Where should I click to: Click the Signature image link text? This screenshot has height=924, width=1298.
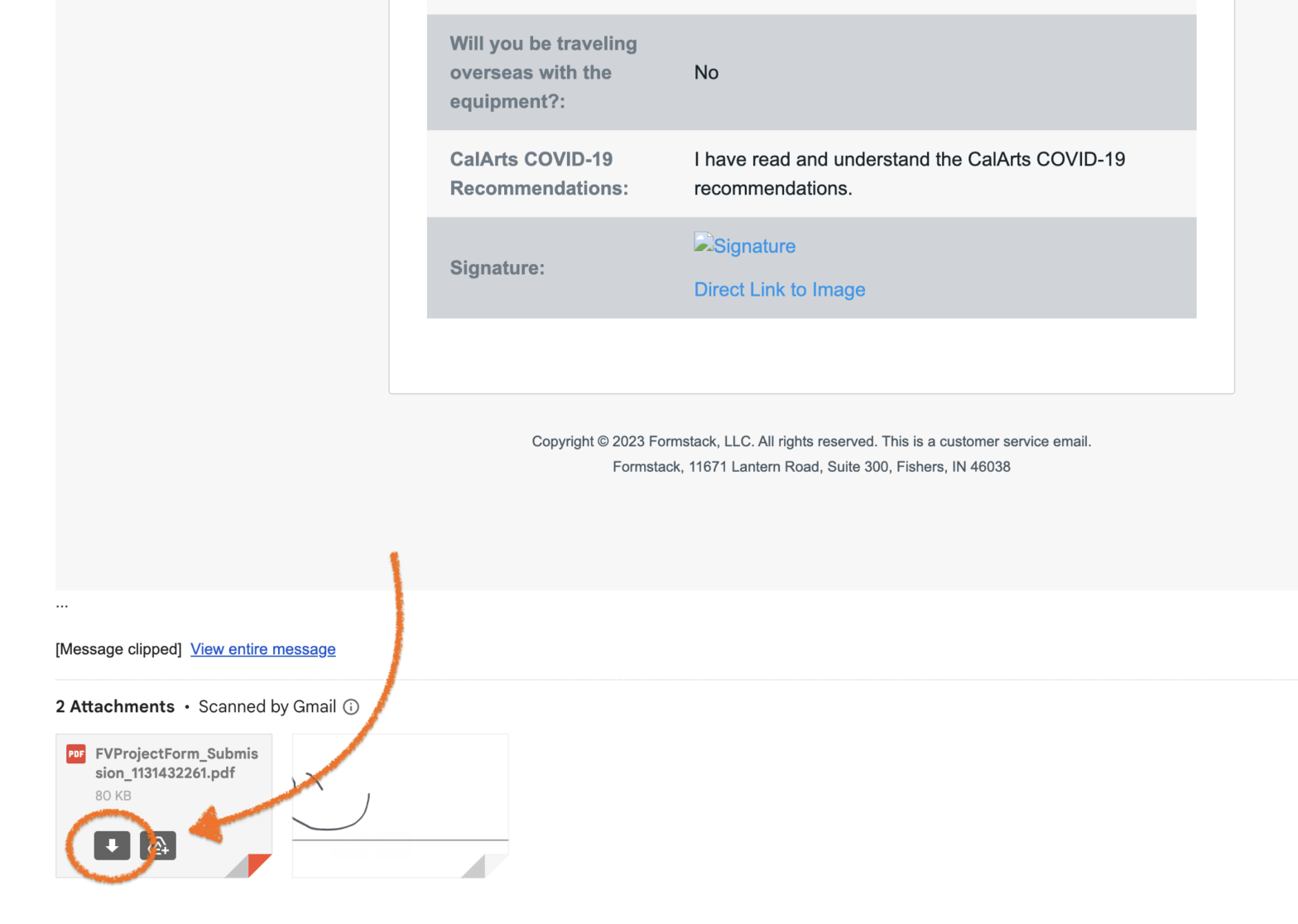(754, 247)
